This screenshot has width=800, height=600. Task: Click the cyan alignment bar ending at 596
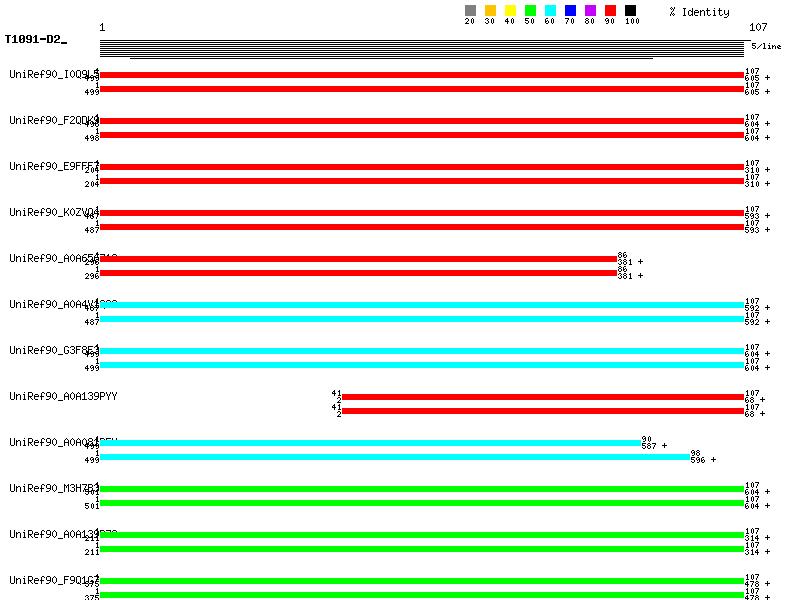click(x=394, y=457)
